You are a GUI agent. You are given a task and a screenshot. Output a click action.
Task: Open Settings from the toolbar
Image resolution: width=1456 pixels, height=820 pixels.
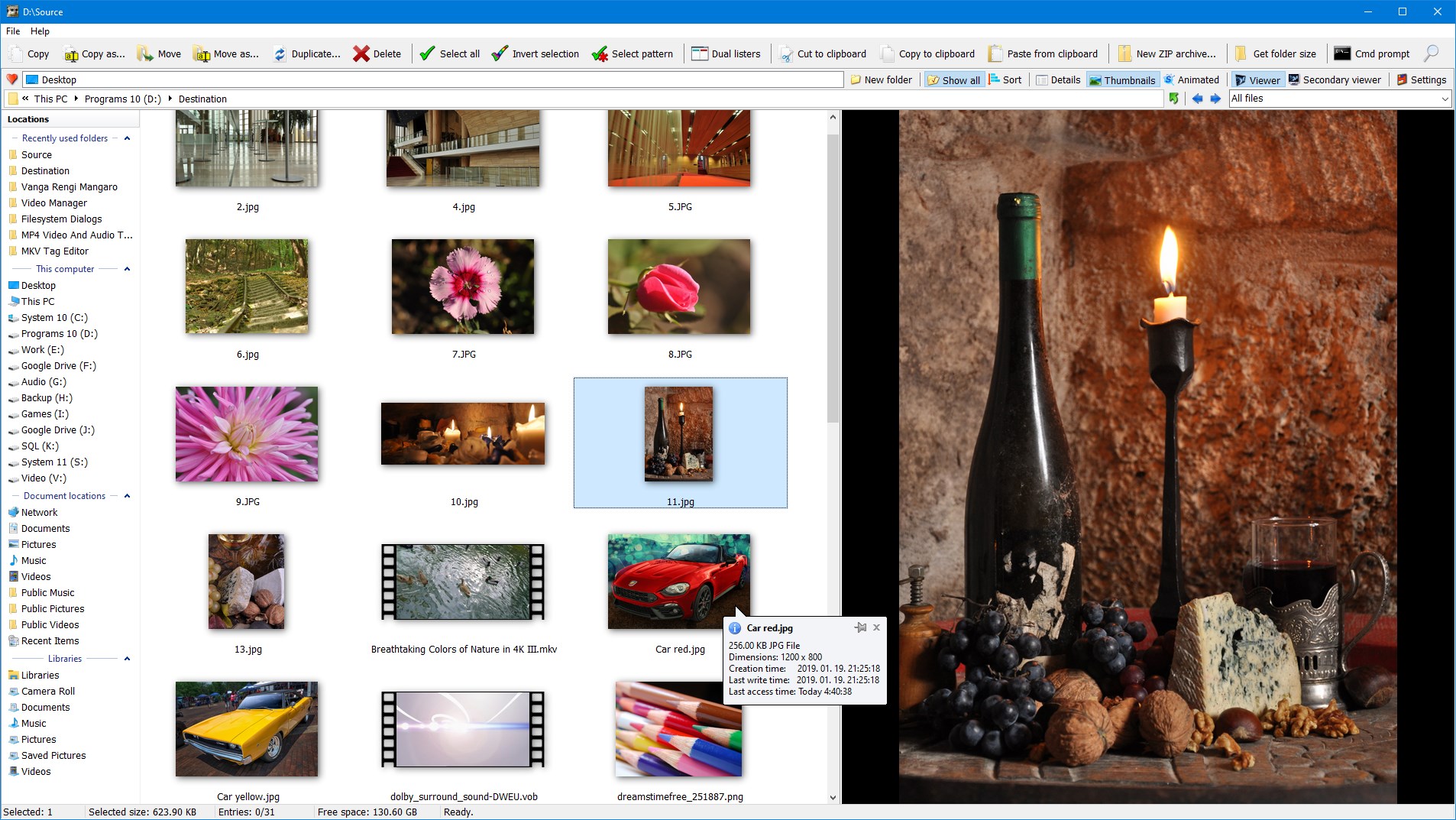(x=1422, y=79)
